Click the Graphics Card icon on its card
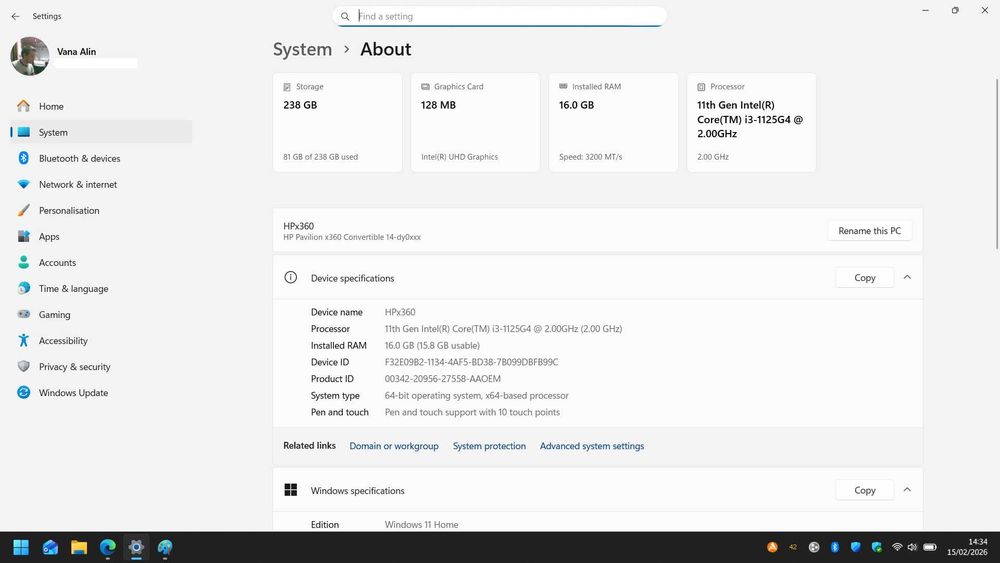Viewport: 1000px width, 563px height. 425,87
